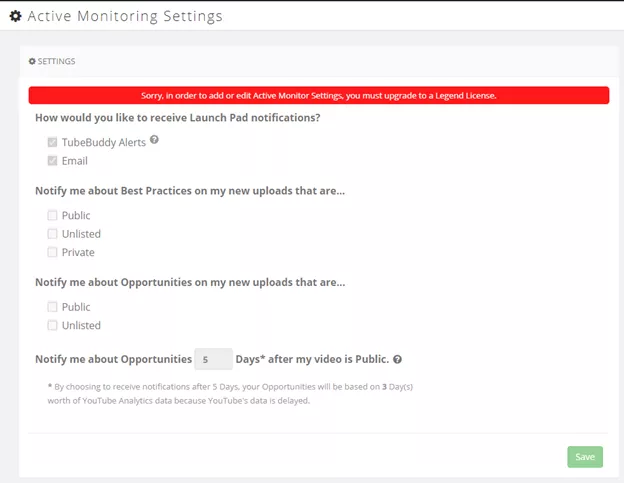624x483 pixels.
Task: Click the YouTube Analytics delay footnote text
Action: (230, 393)
